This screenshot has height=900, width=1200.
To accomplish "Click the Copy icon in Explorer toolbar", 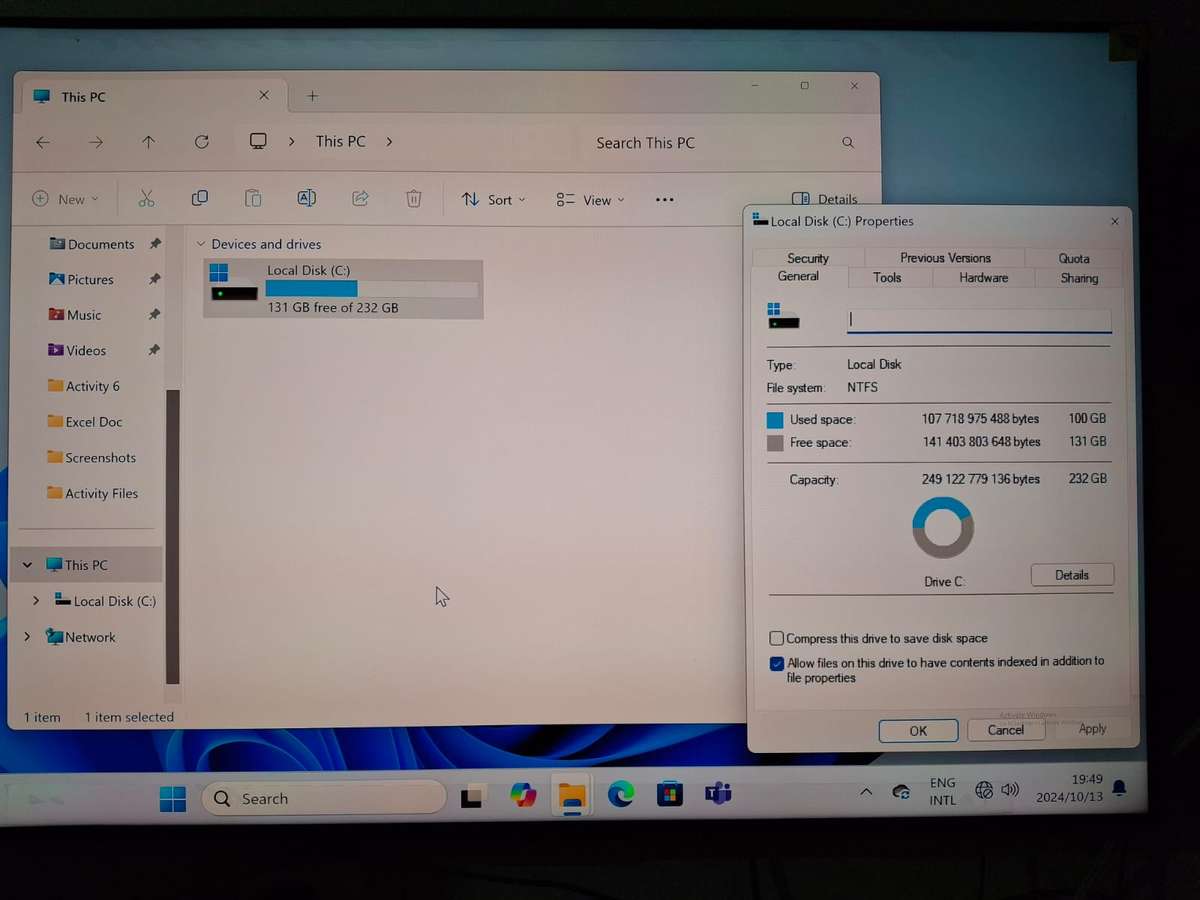I will (x=200, y=199).
